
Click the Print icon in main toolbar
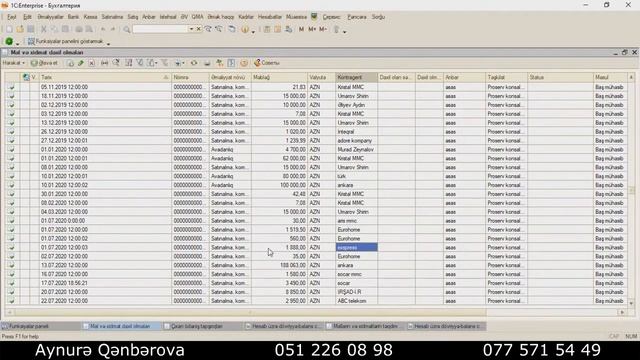tap(79, 29)
